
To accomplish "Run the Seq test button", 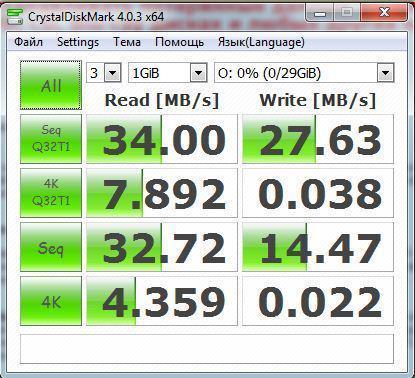I will pyautogui.click(x=51, y=247).
